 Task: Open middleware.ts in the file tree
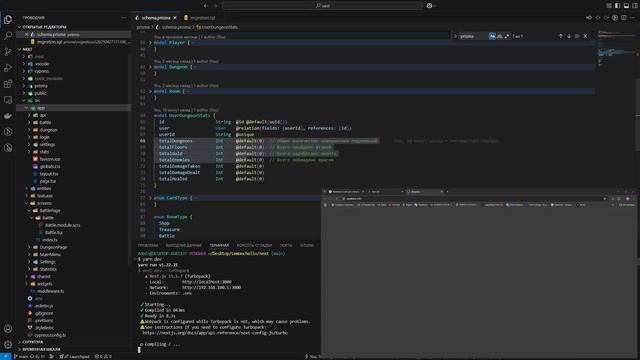[x=50, y=291]
